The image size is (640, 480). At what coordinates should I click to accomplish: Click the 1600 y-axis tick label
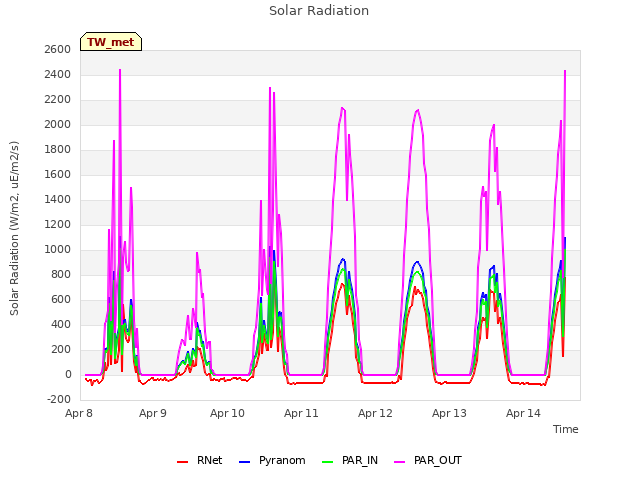[58, 174]
